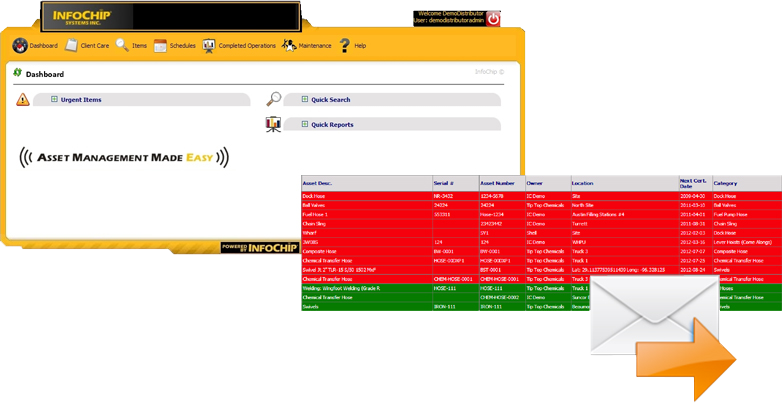Open Client Care via clipboard icon
Image resolution: width=782 pixels, height=403 pixels.
[71, 45]
